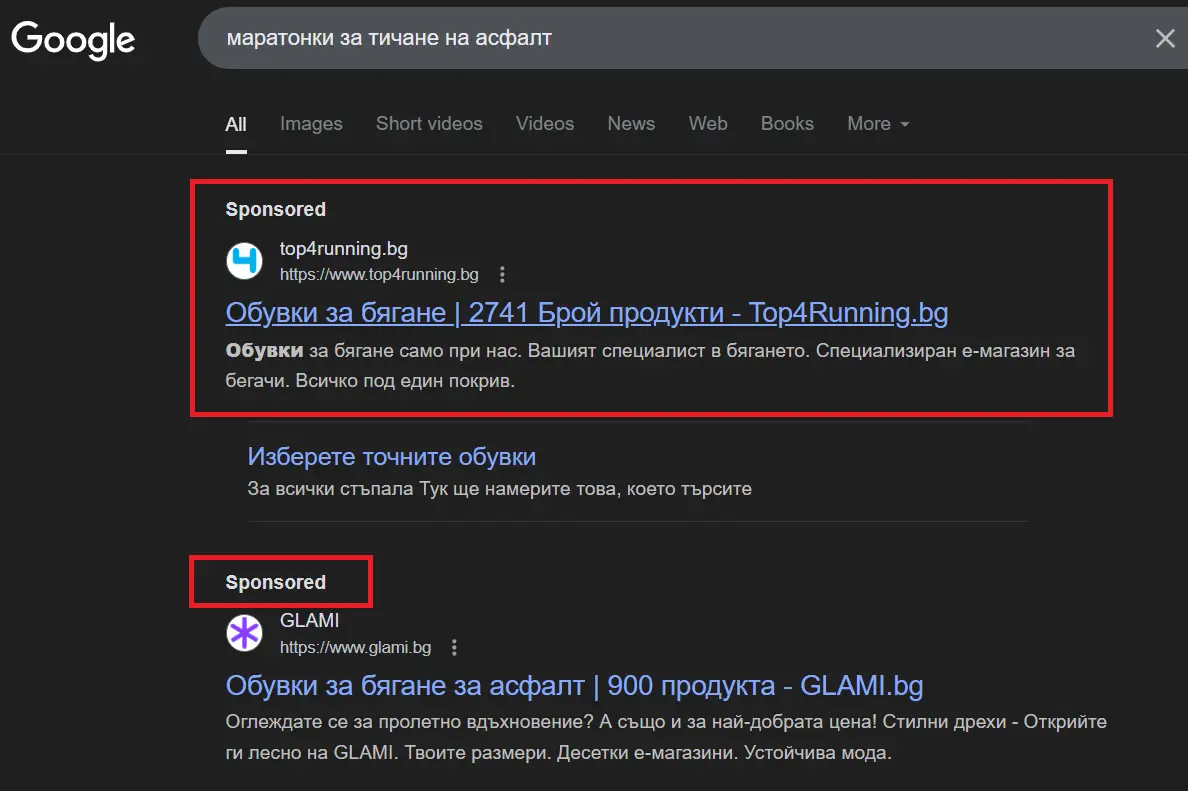
Task: Click first Sponsored label above top4running
Action: point(276,209)
